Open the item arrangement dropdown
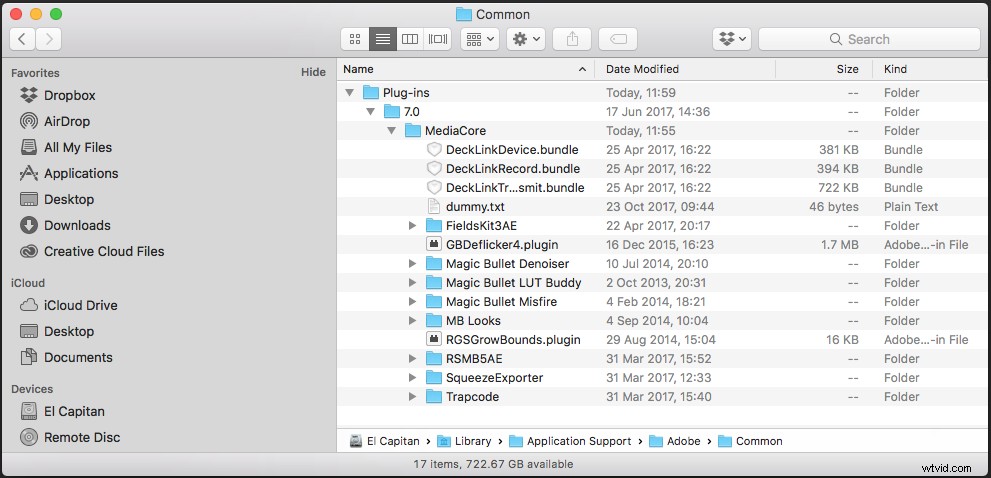The image size is (991, 478). (x=480, y=39)
